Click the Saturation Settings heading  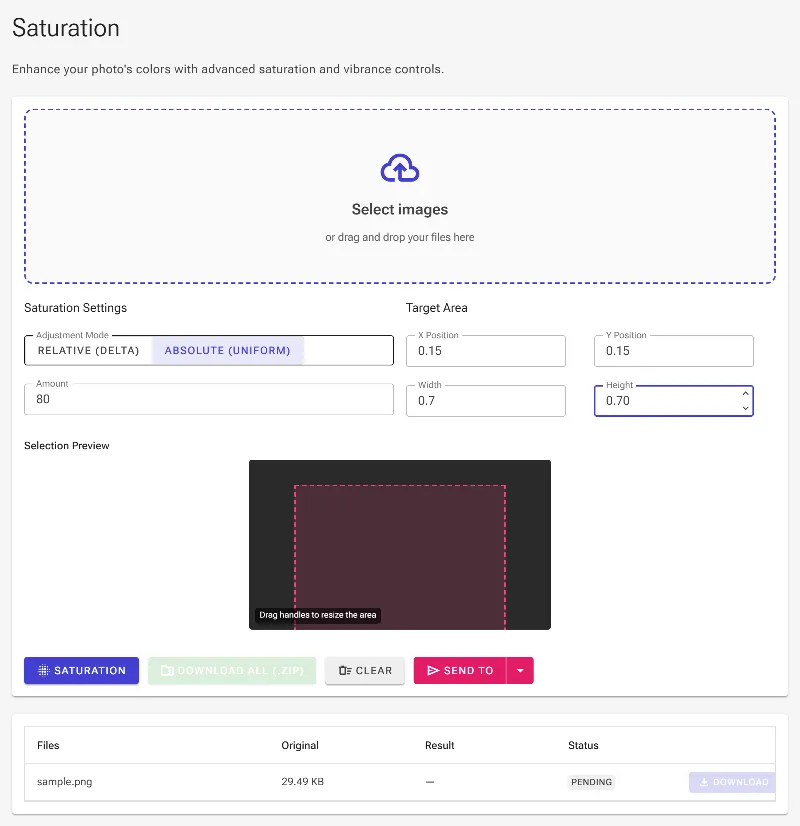[75, 308]
